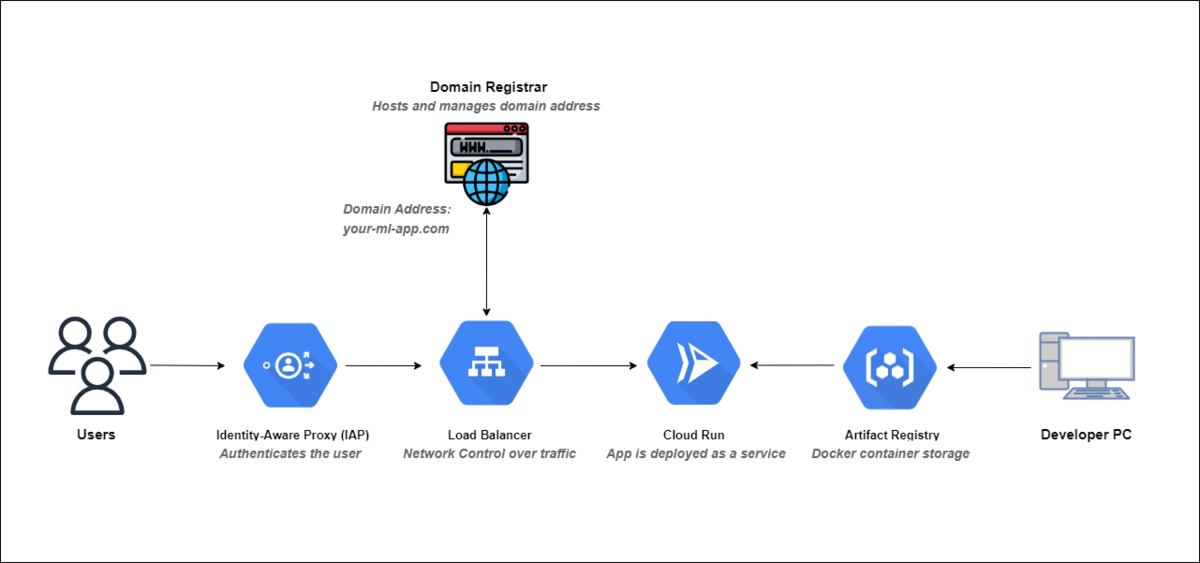This screenshot has width=1200, height=563.
Task: Select the 'Cloud Run' label
Action: click(694, 436)
